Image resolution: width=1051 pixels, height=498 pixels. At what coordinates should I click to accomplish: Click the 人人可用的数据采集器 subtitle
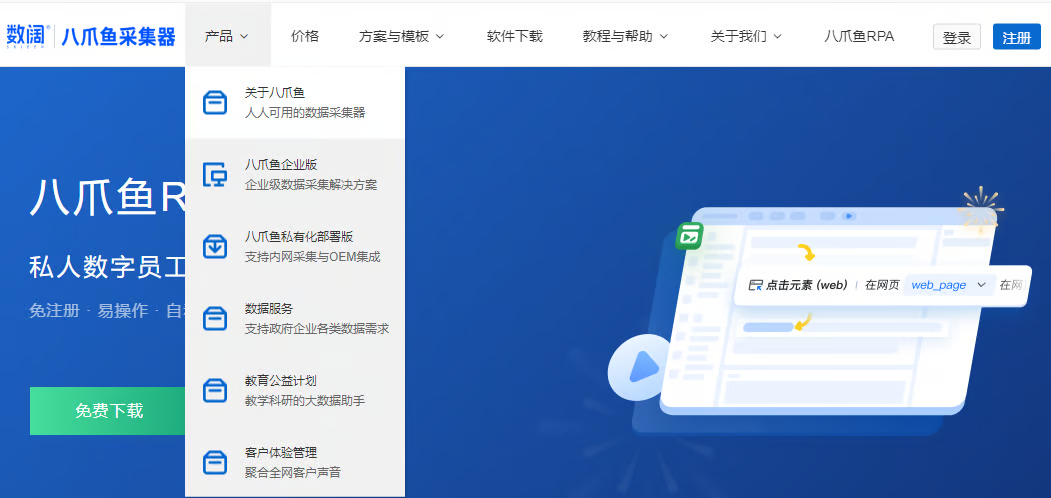pos(305,113)
